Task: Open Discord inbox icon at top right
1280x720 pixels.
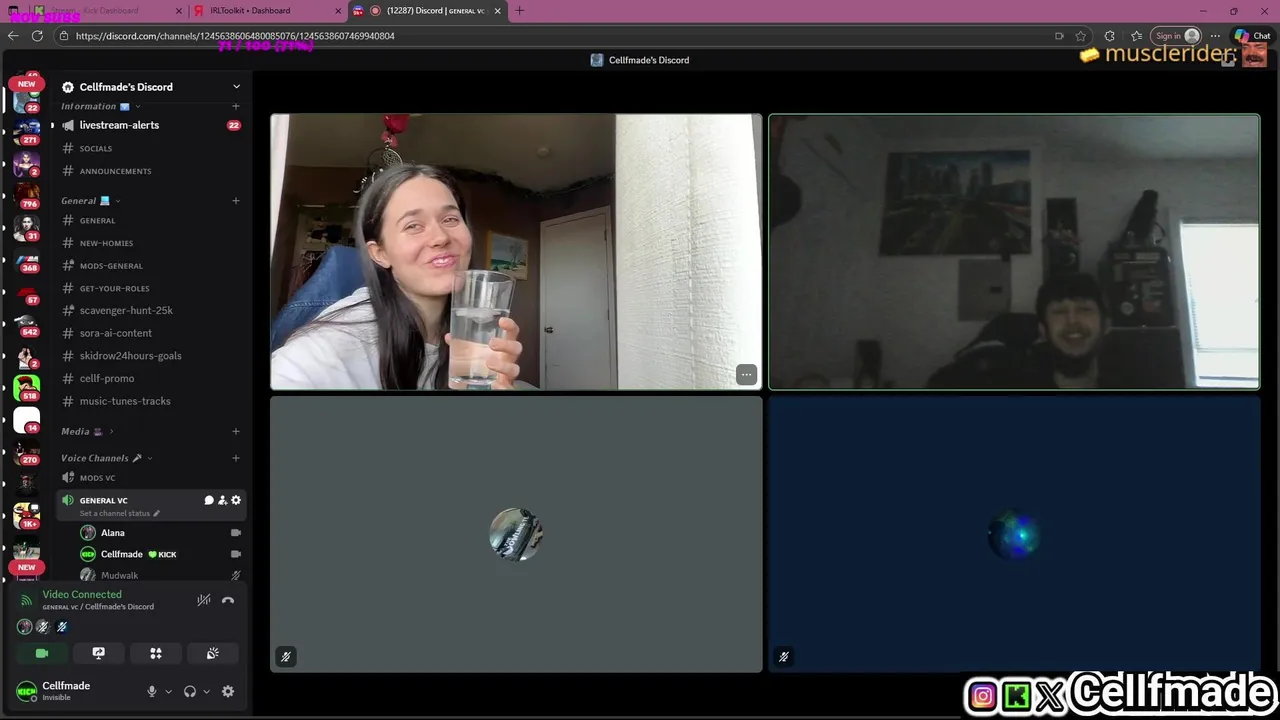Action: click(x=1229, y=60)
